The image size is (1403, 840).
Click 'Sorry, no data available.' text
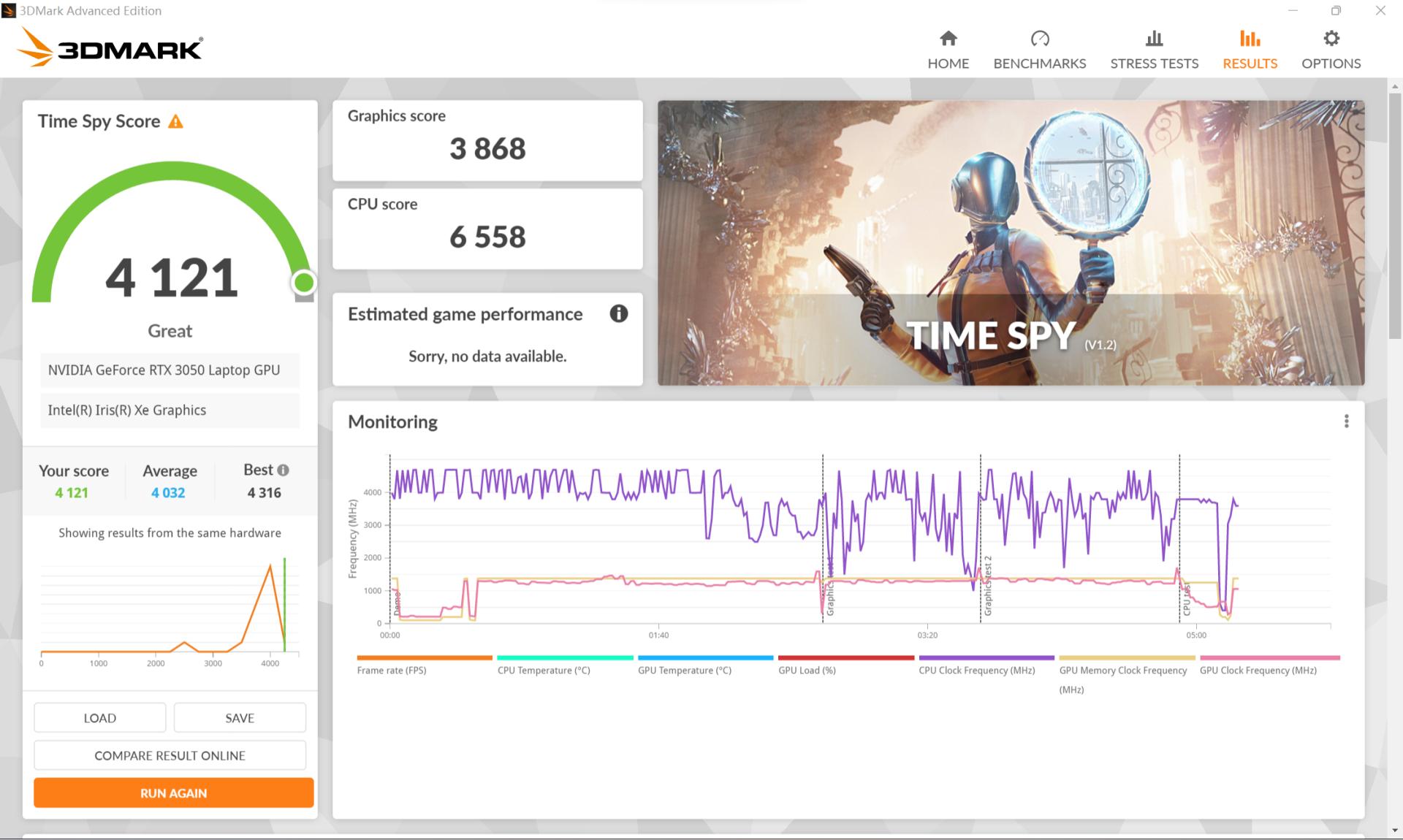487,356
